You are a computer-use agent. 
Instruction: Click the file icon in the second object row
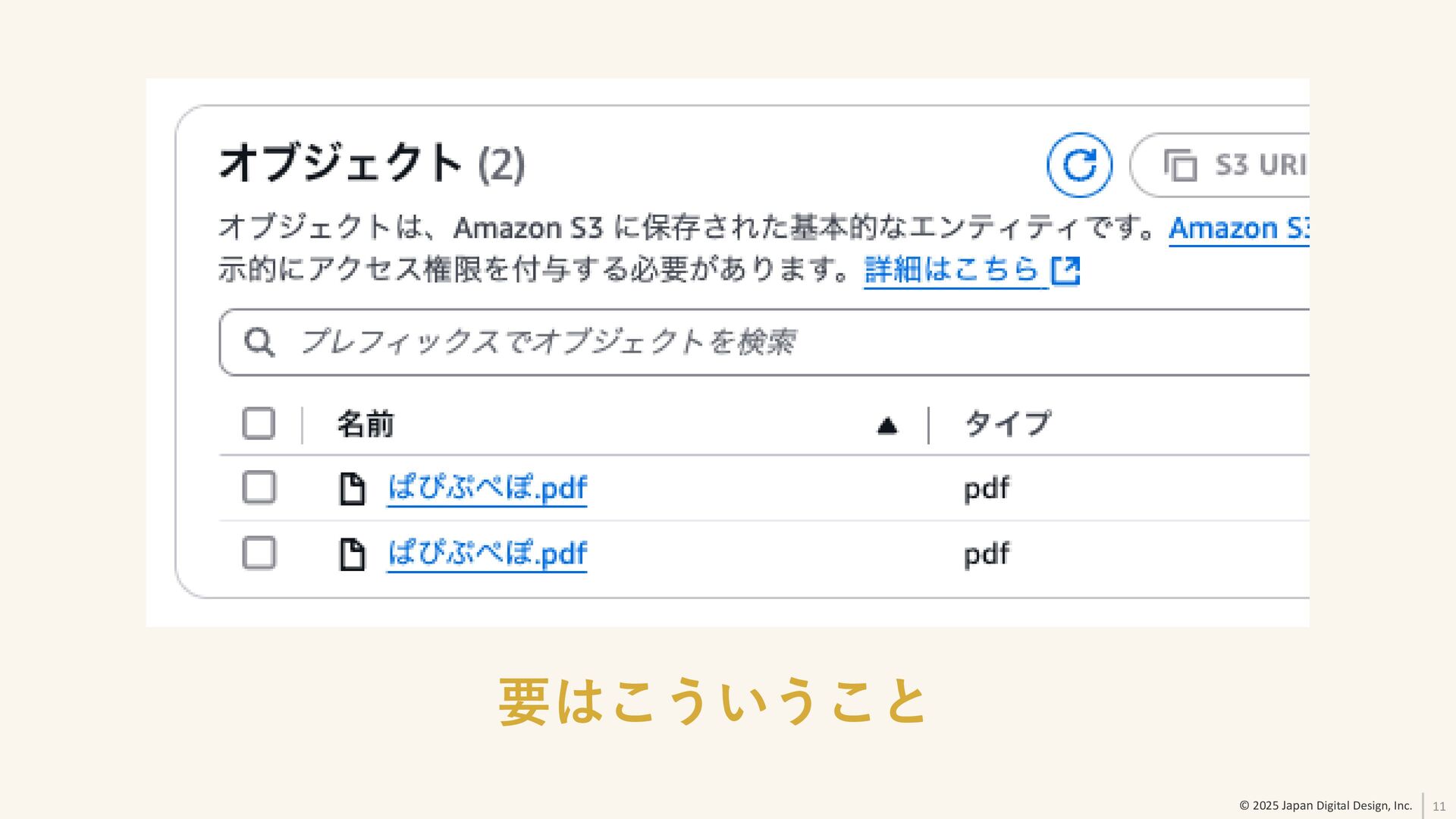pos(351,554)
